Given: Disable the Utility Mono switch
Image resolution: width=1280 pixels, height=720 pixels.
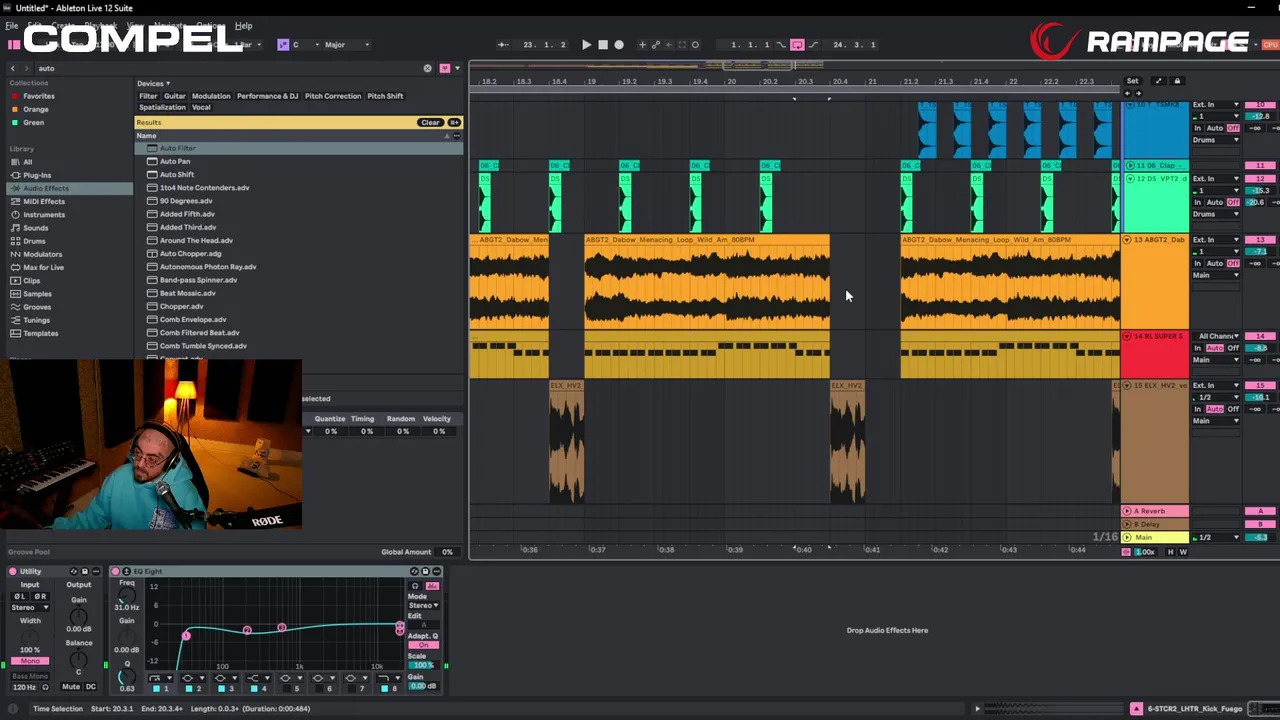Looking at the screenshot, I should pos(30,661).
